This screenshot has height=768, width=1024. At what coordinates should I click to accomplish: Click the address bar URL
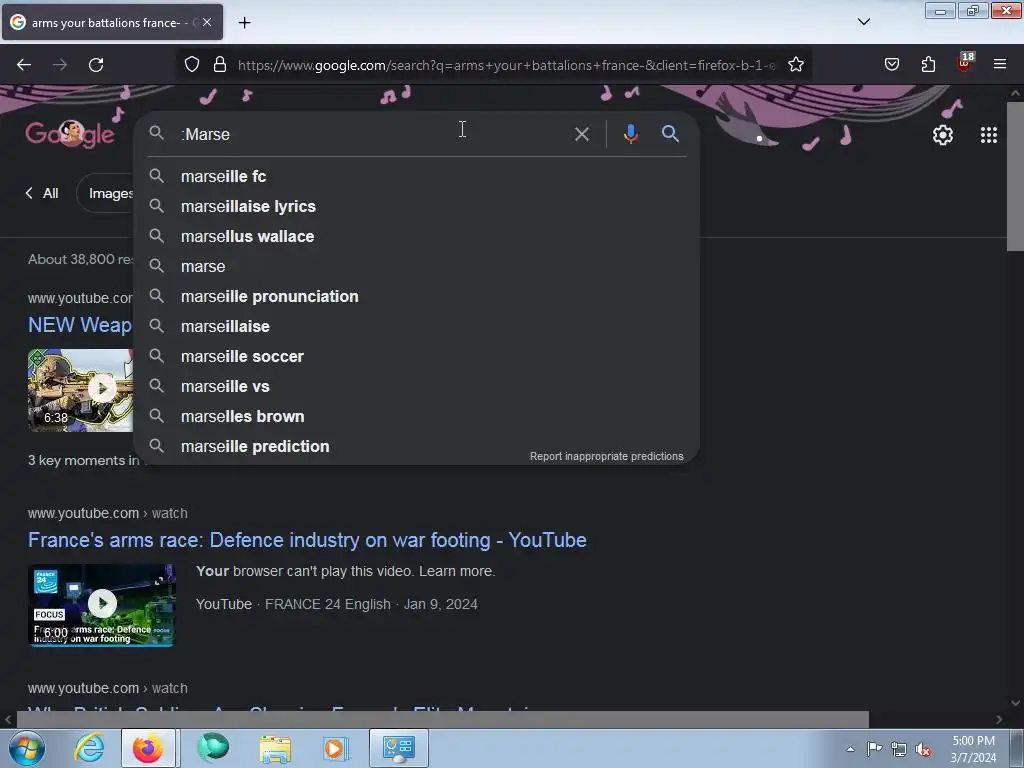point(506,65)
